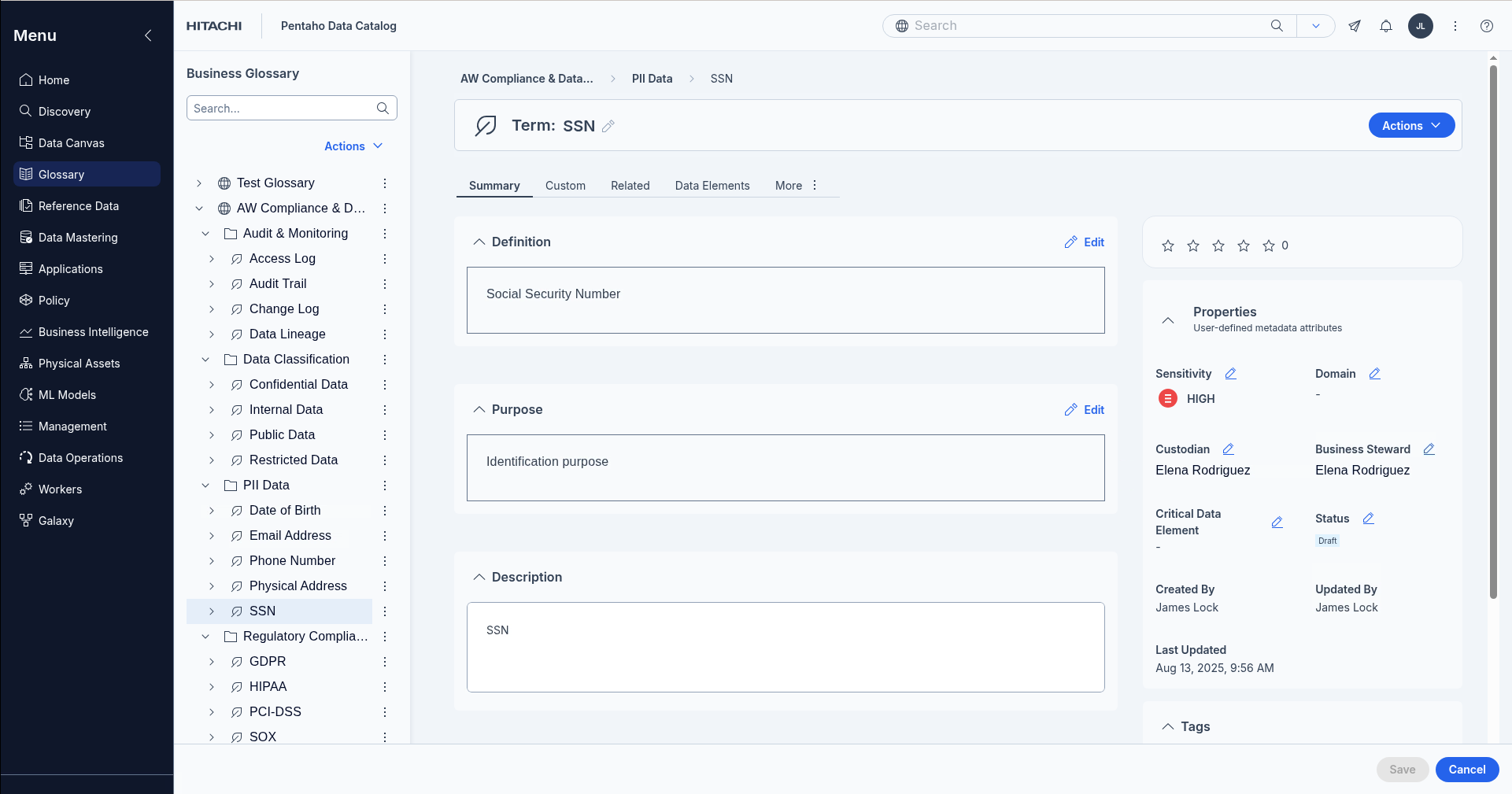
Task: Collapse the PII Data folder
Action: (205, 486)
